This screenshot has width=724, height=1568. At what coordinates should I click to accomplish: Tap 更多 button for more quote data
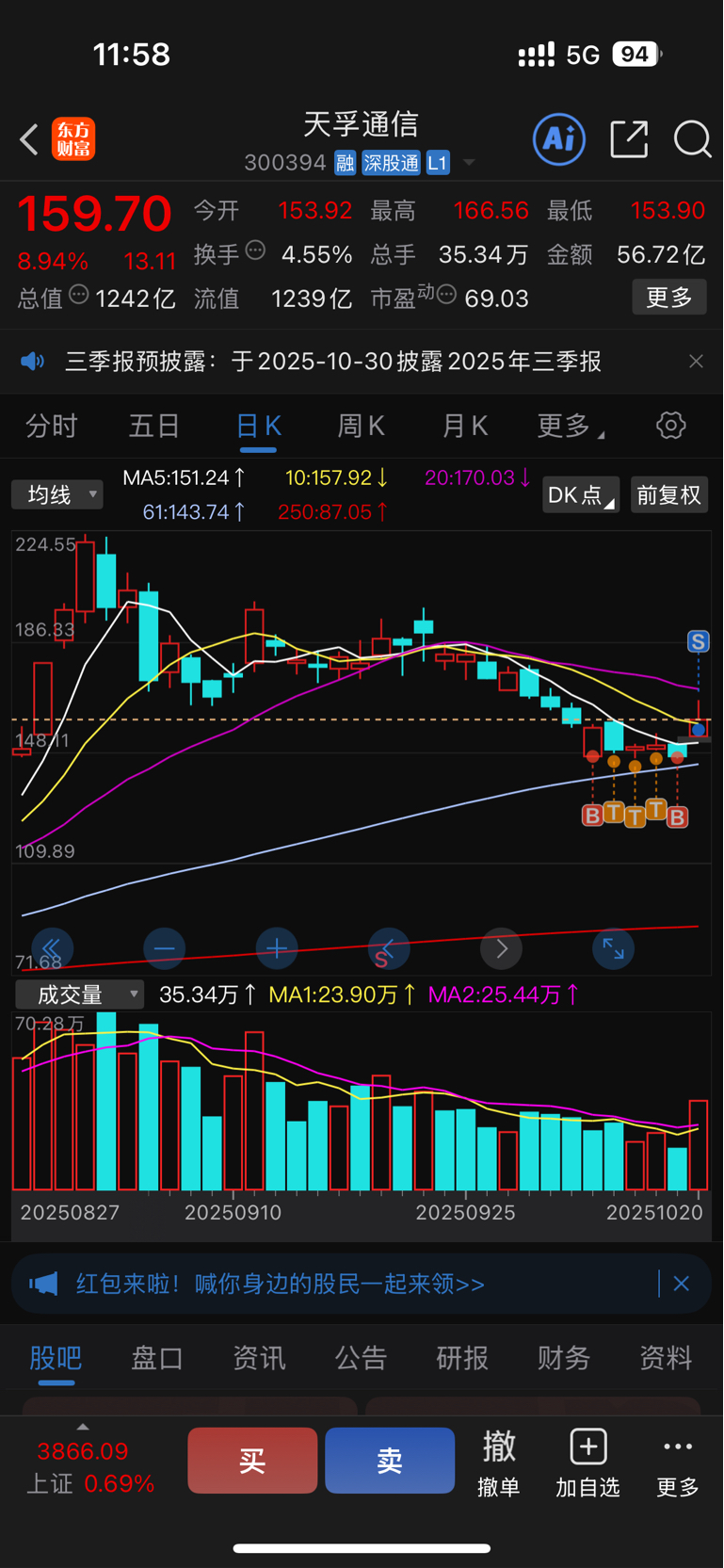(669, 298)
